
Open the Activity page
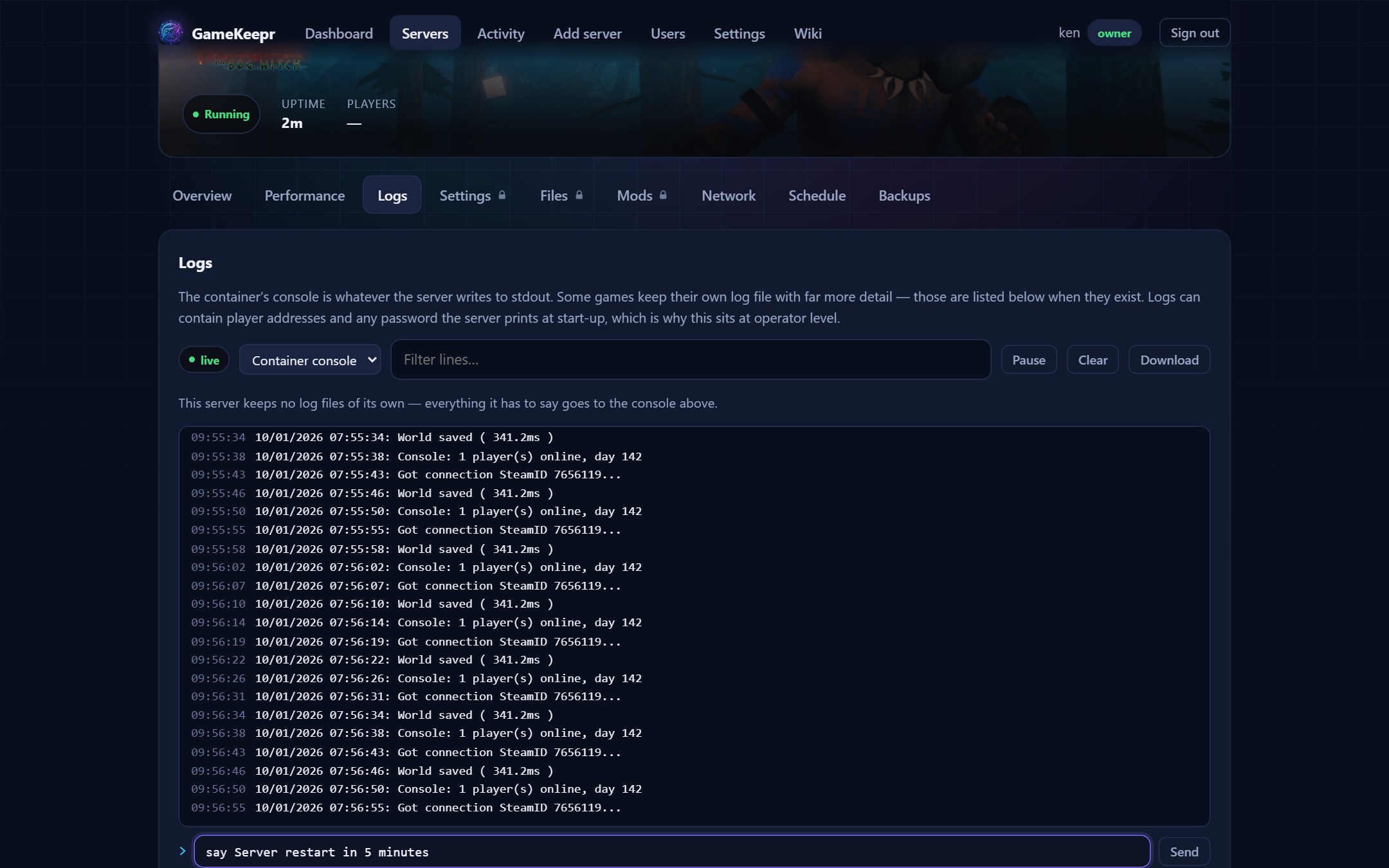click(501, 33)
